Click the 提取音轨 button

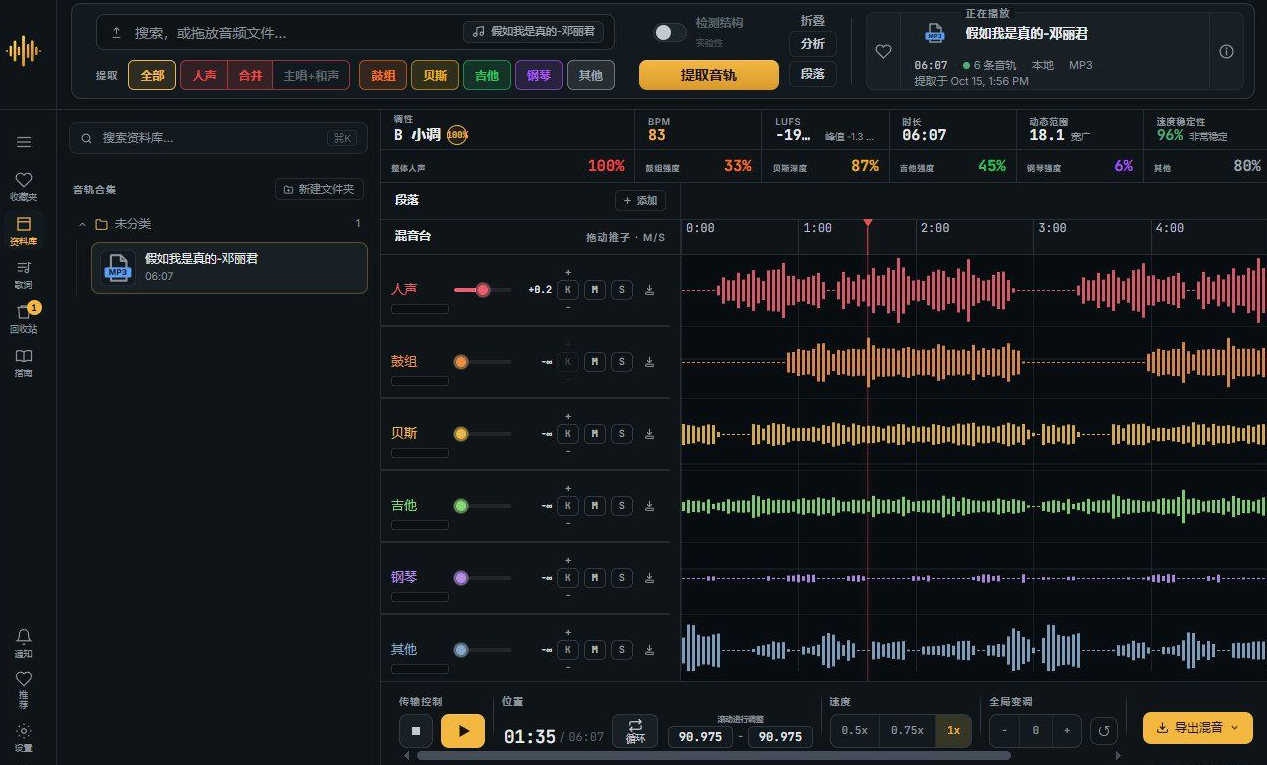point(709,75)
